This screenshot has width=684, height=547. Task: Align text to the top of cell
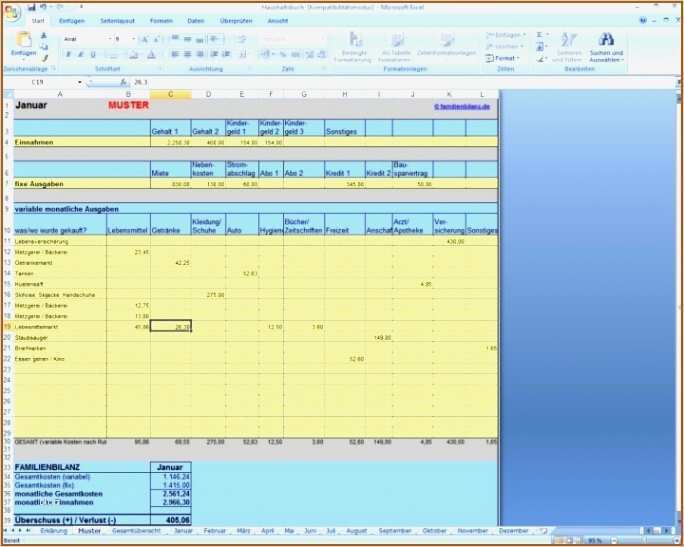point(175,39)
